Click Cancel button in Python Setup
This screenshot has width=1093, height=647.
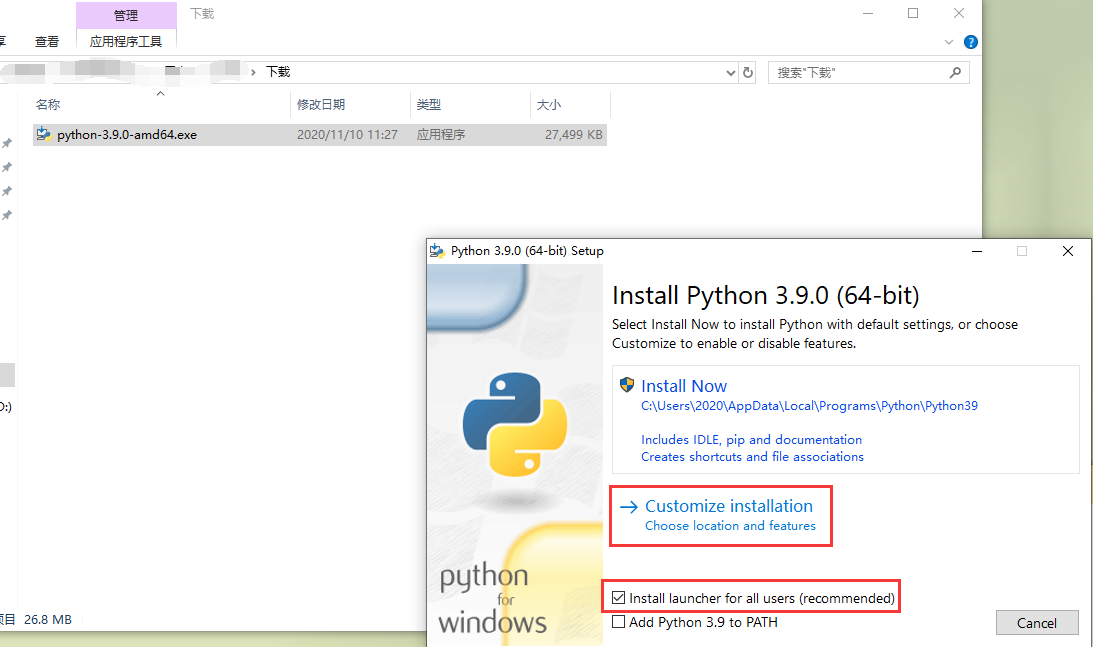(1037, 623)
